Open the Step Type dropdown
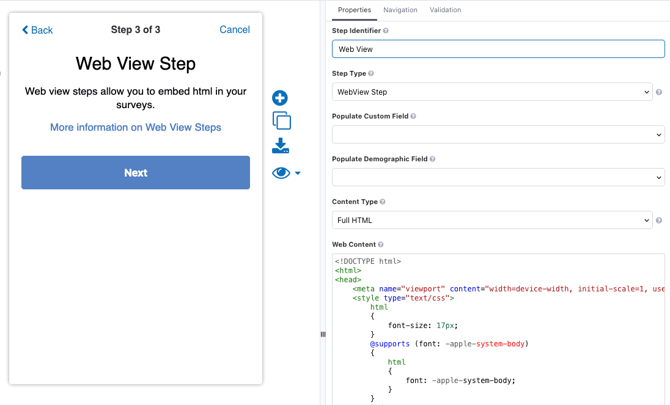670x405 pixels. coord(491,92)
